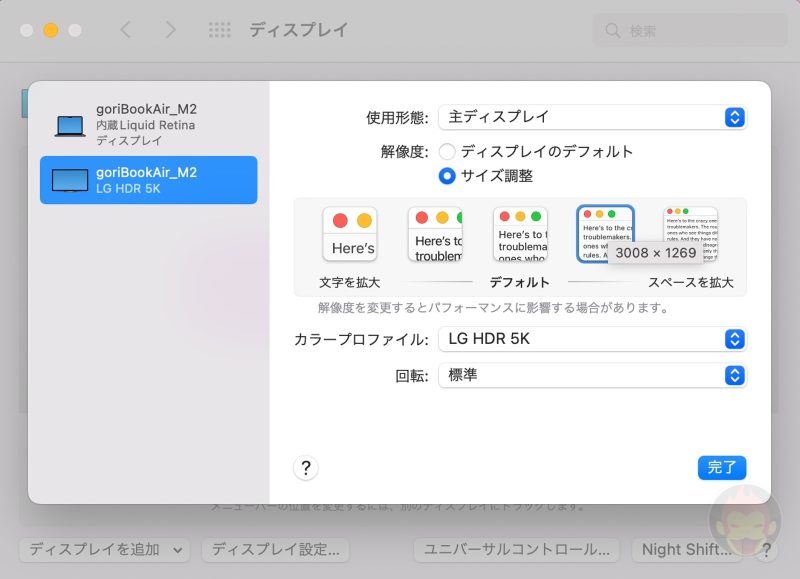Open the show-all grid icon
The width and height of the screenshot is (800, 579).
pos(220,30)
